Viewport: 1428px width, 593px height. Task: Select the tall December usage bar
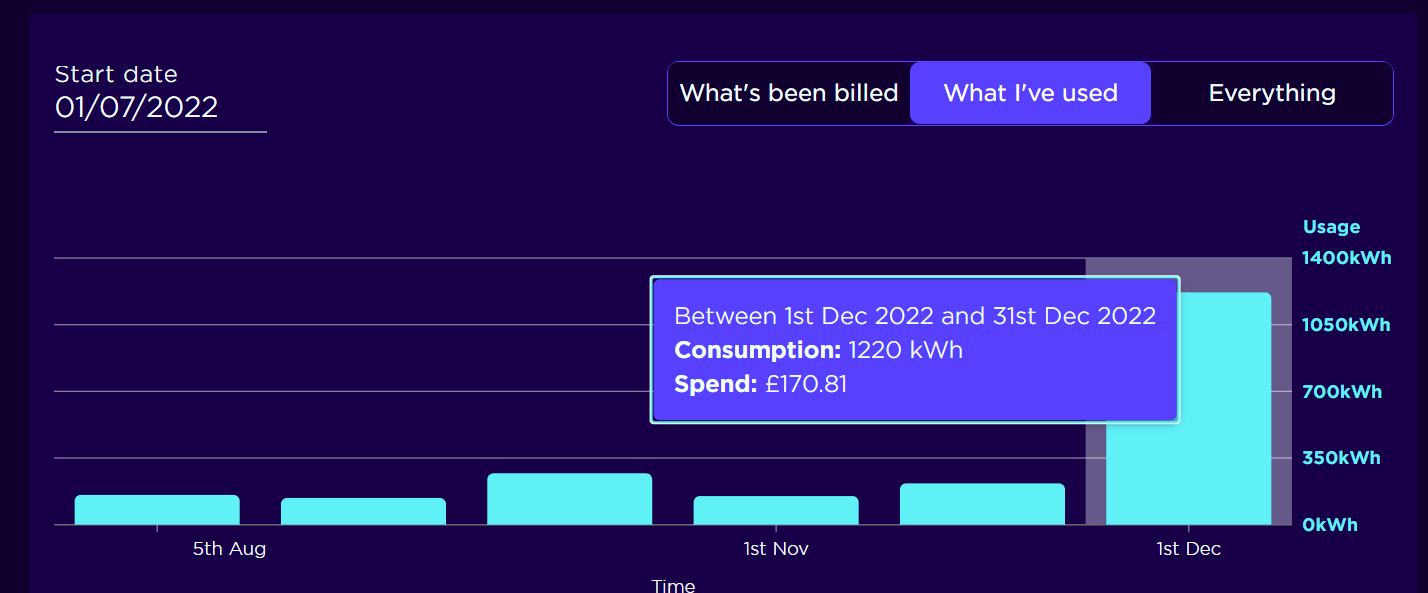pyautogui.click(x=1188, y=408)
